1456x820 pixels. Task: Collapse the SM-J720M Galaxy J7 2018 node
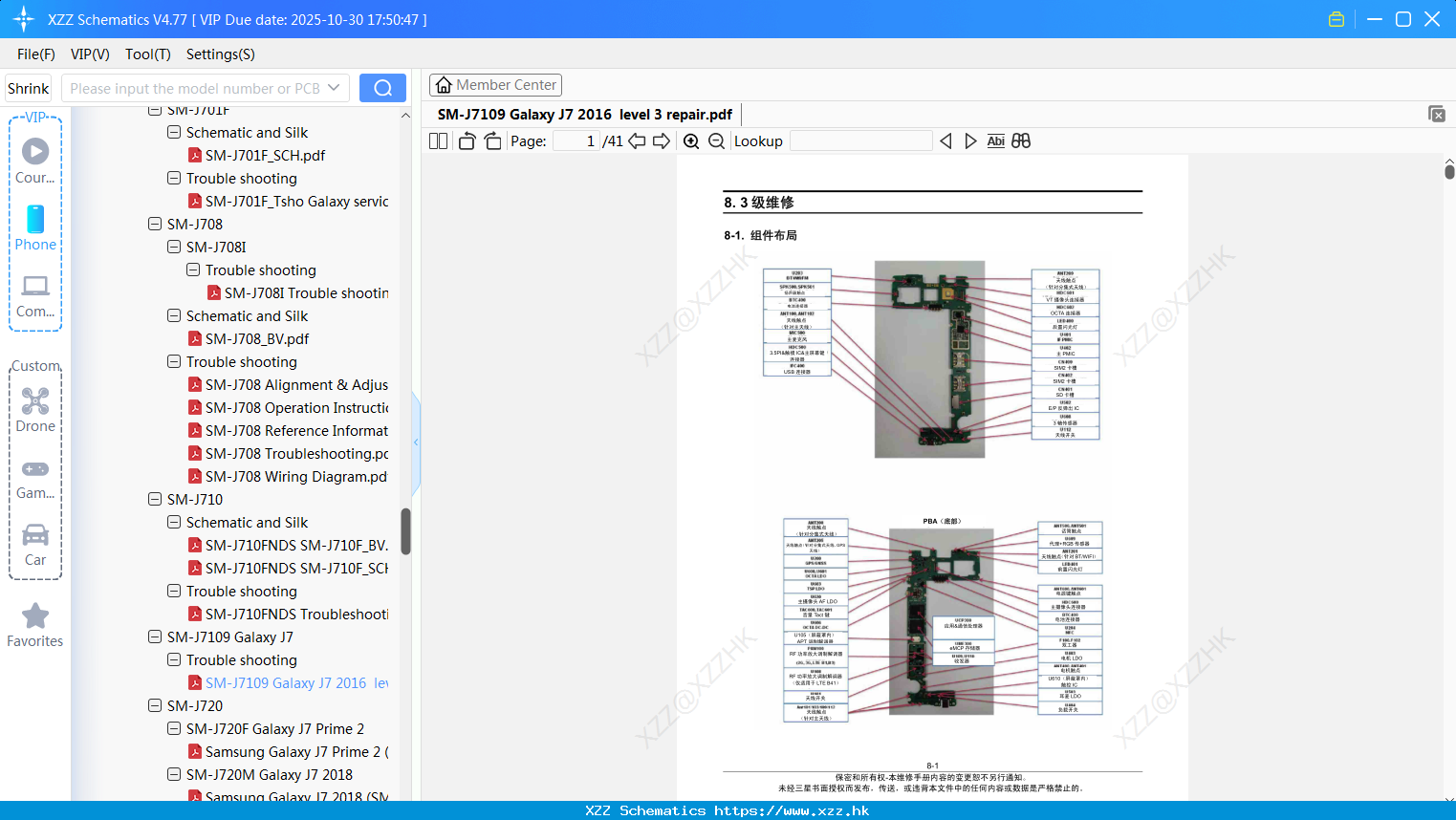(x=174, y=774)
